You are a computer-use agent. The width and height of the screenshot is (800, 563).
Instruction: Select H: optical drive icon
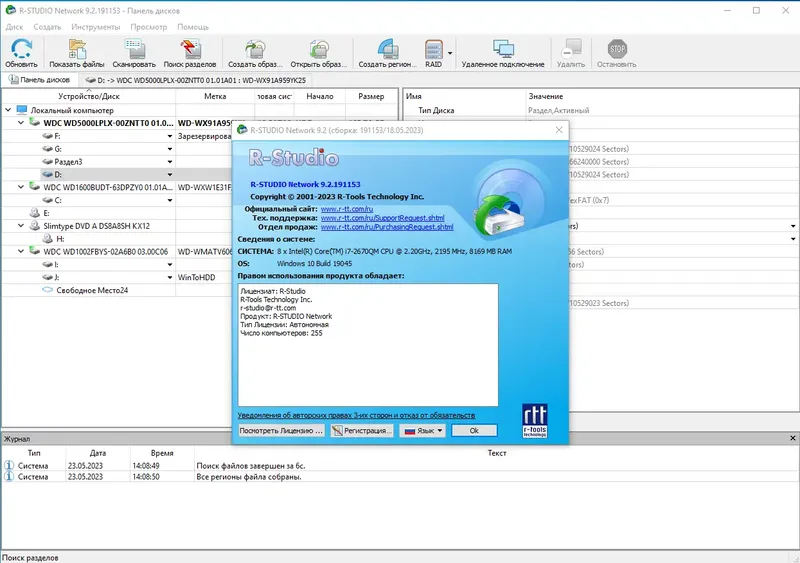coord(47,238)
